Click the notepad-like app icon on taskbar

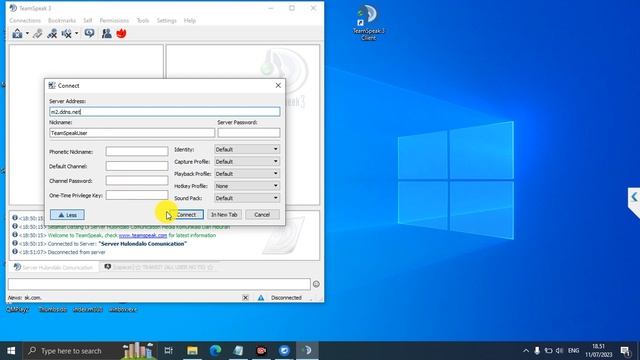[238, 351]
